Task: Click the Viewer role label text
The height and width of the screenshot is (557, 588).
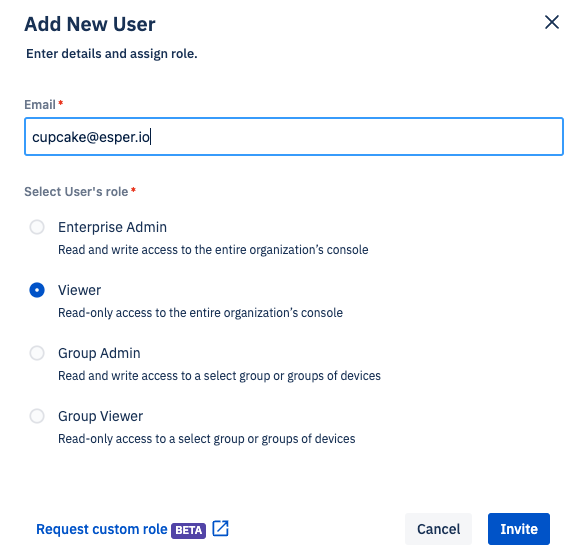Action: (x=80, y=290)
